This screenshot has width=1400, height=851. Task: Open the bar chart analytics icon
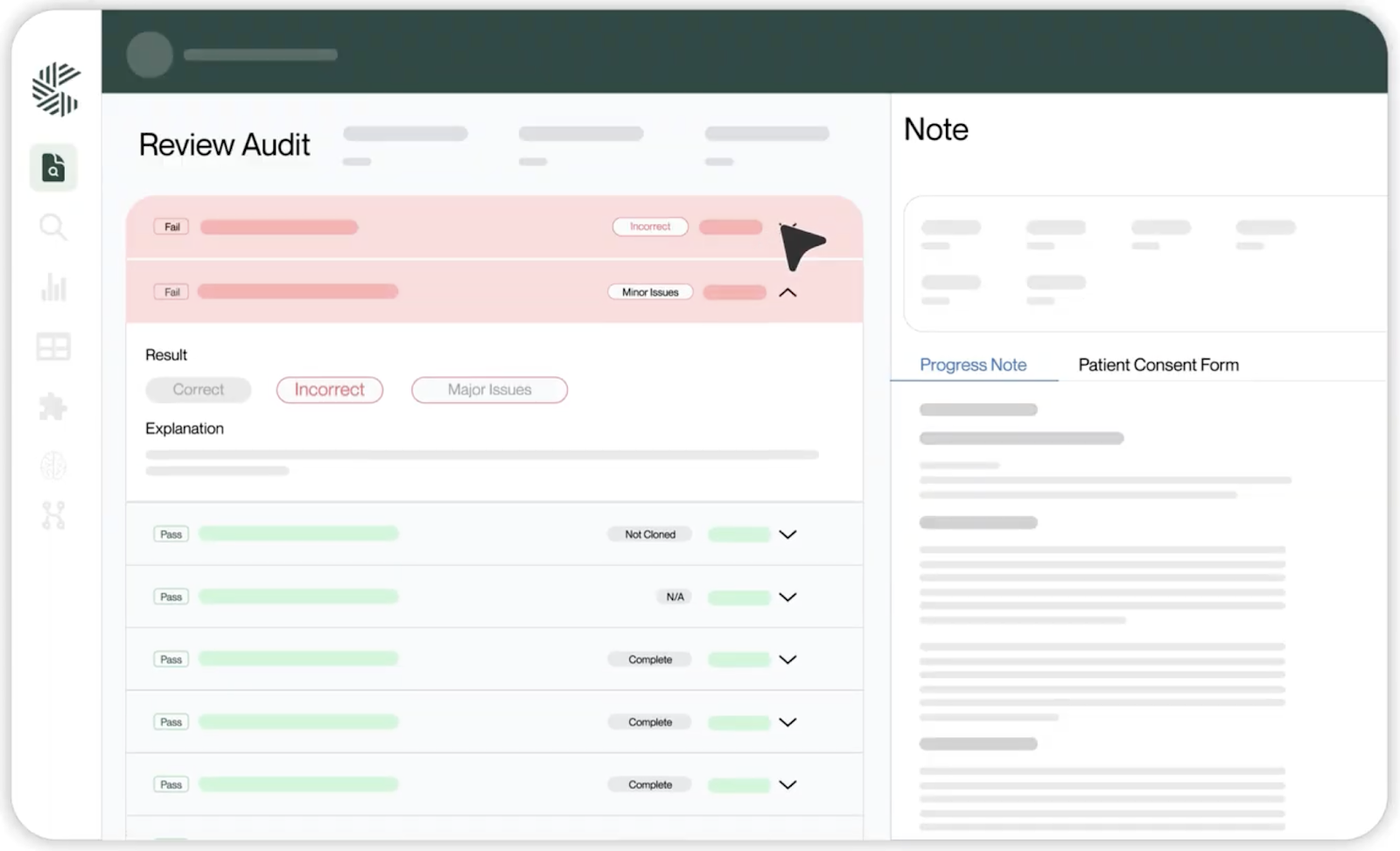pyautogui.click(x=53, y=288)
